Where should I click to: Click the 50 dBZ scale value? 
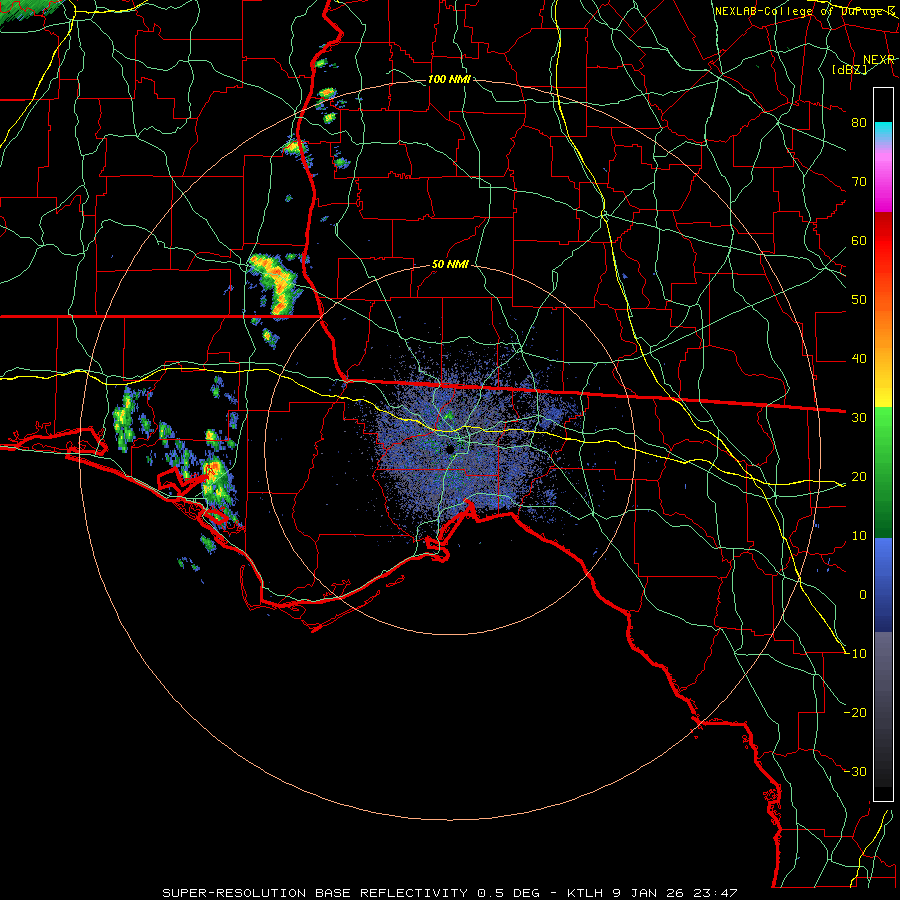point(859,300)
